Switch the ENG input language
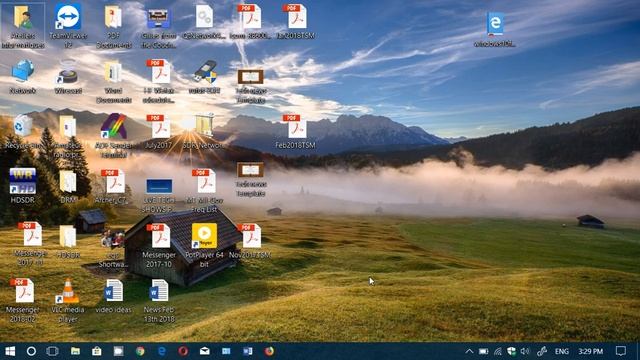This screenshot has width=640, height=360. pos(562,351)
